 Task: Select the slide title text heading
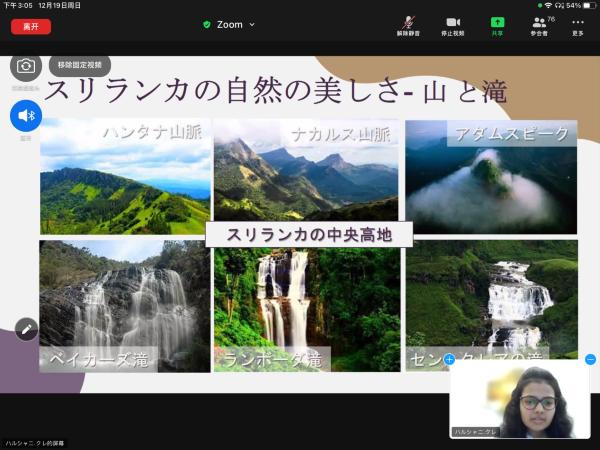click(275, 92)
